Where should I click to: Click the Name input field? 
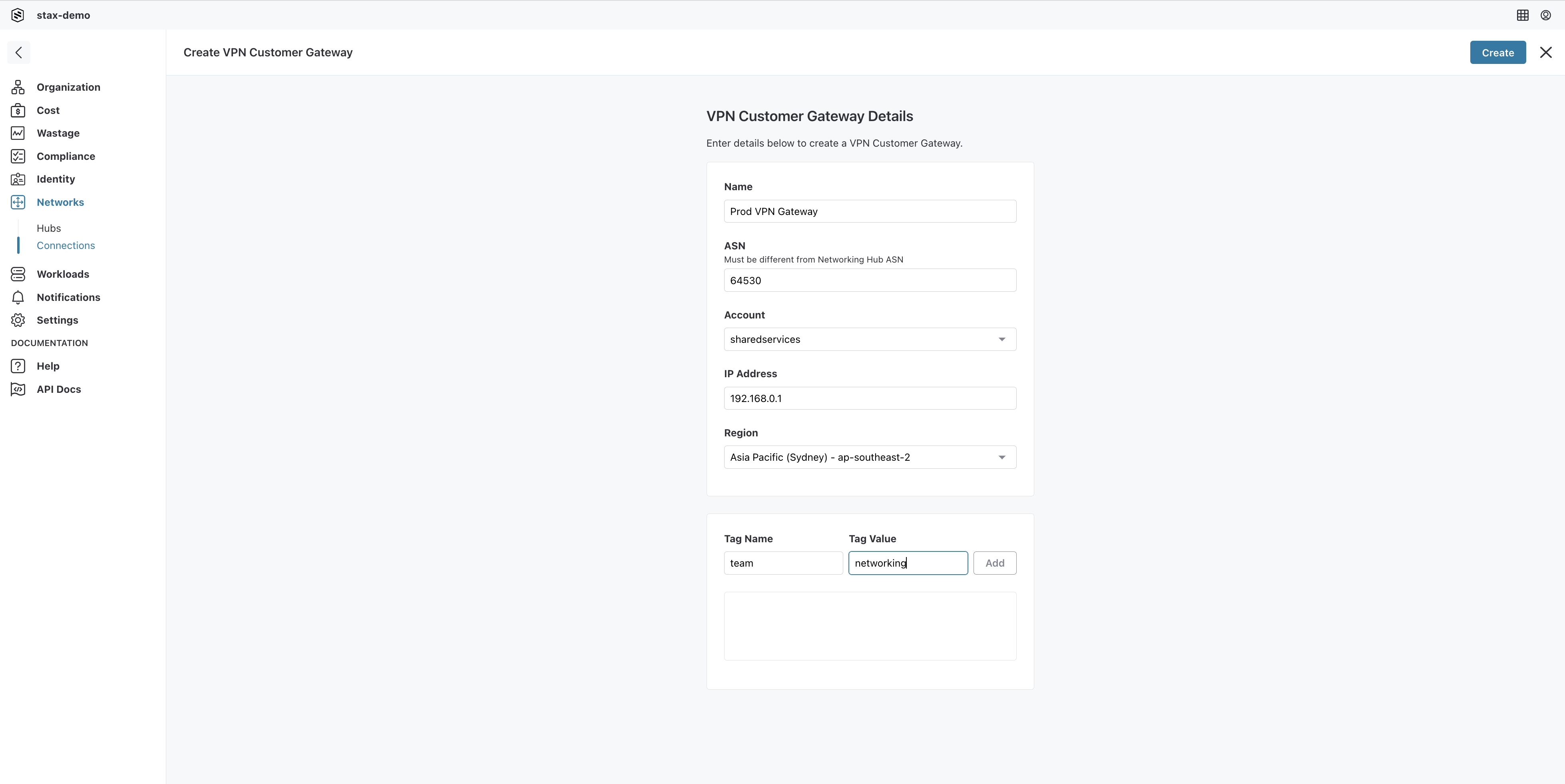[869, 211]
